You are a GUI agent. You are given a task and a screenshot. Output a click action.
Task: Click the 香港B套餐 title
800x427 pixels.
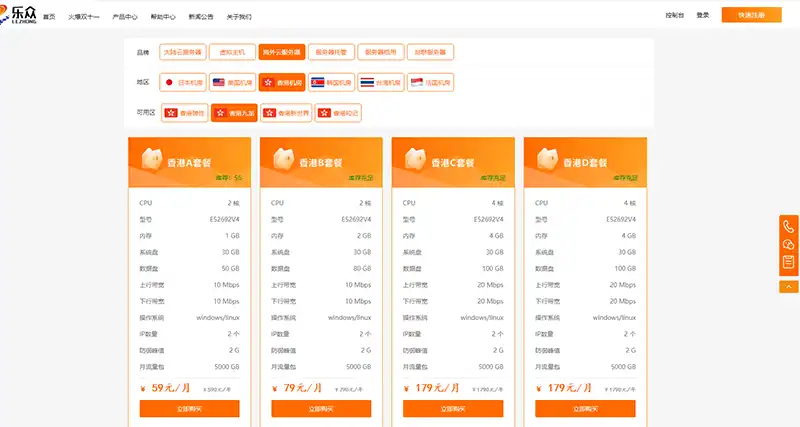pyautogui.click(x=320, y=163)
